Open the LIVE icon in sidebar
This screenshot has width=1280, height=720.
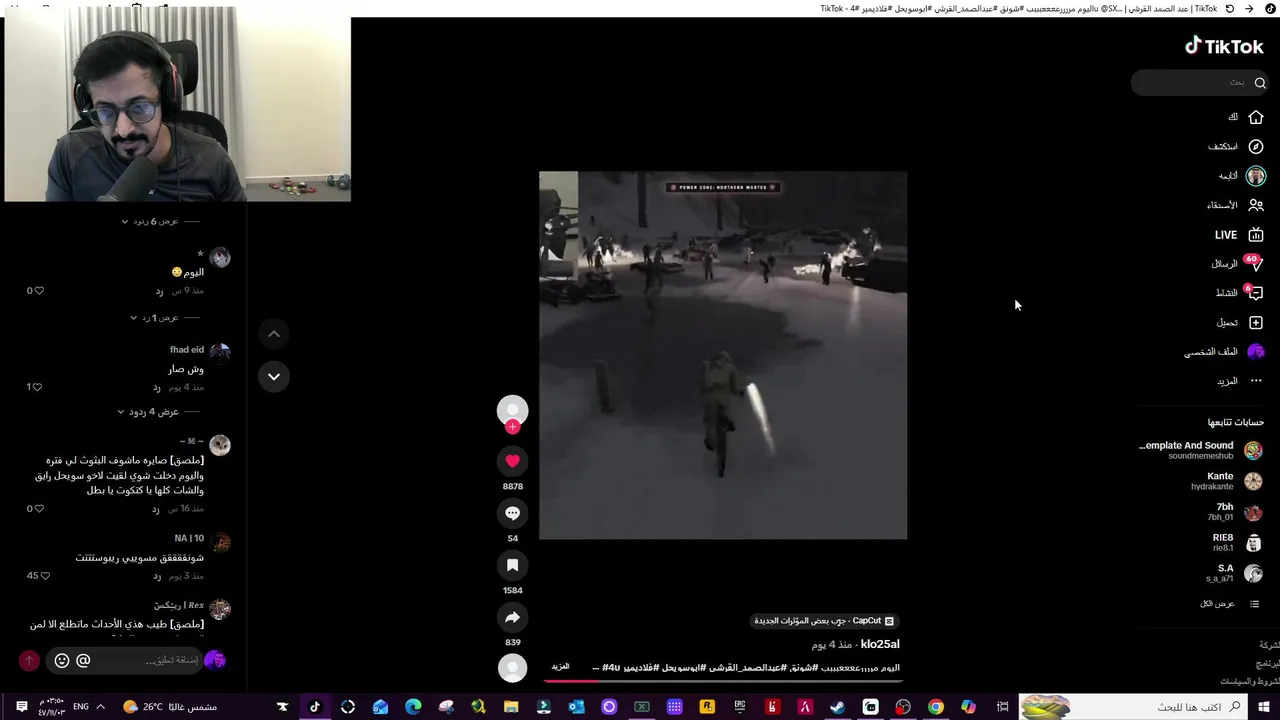(1256, 235)
